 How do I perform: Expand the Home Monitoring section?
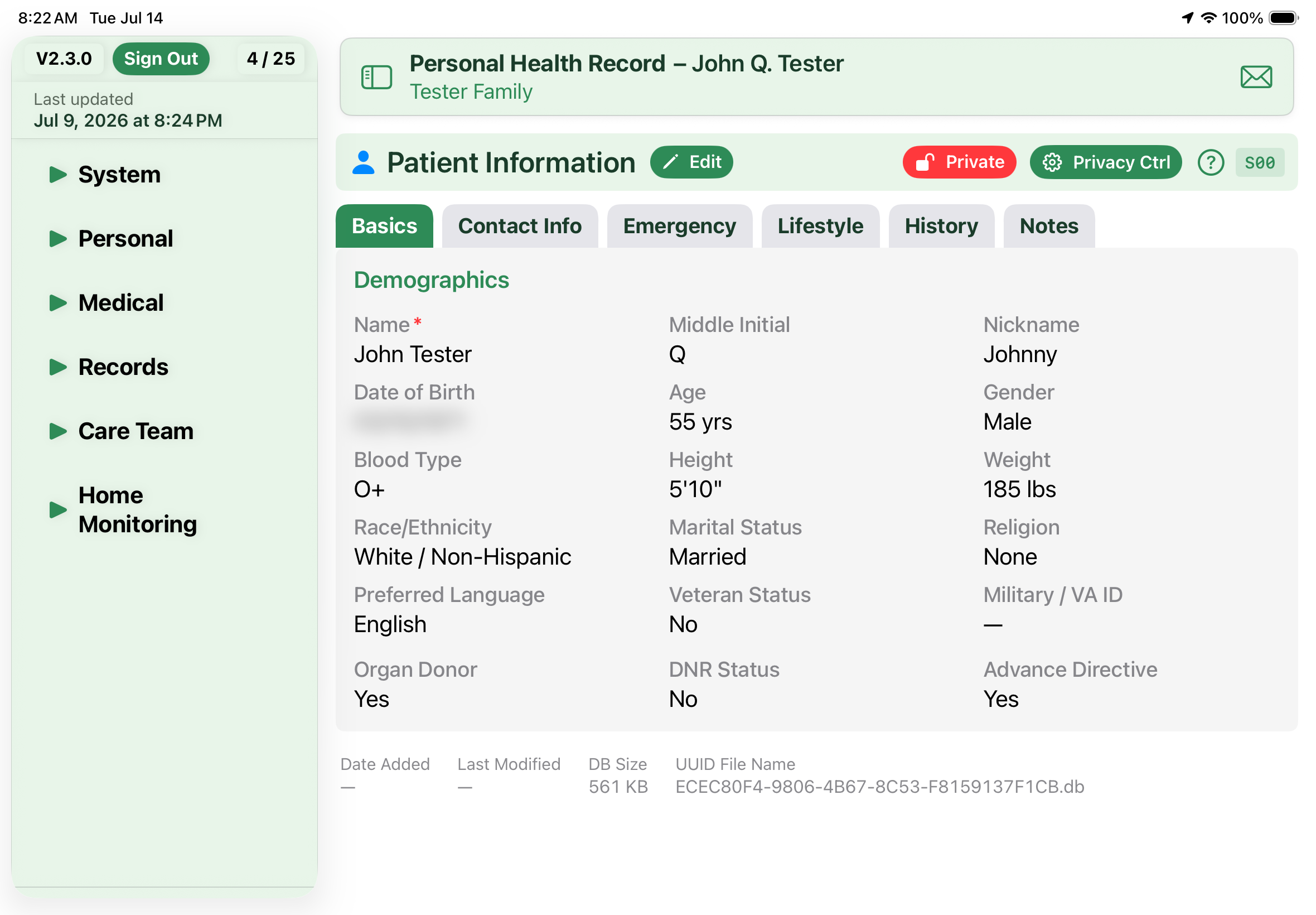pos(123,510)
